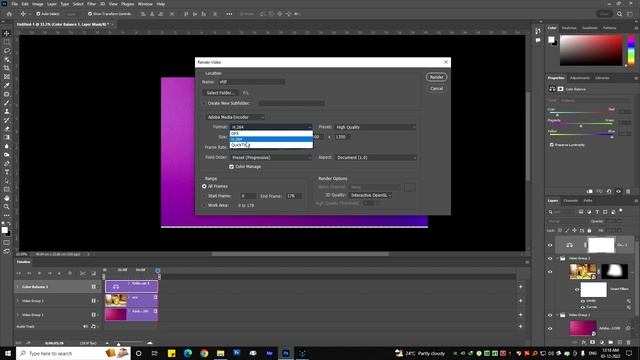The width and height of the screenshot is (640, 360).
Task: Switch to the Channels tab
Action: [571, 201]
